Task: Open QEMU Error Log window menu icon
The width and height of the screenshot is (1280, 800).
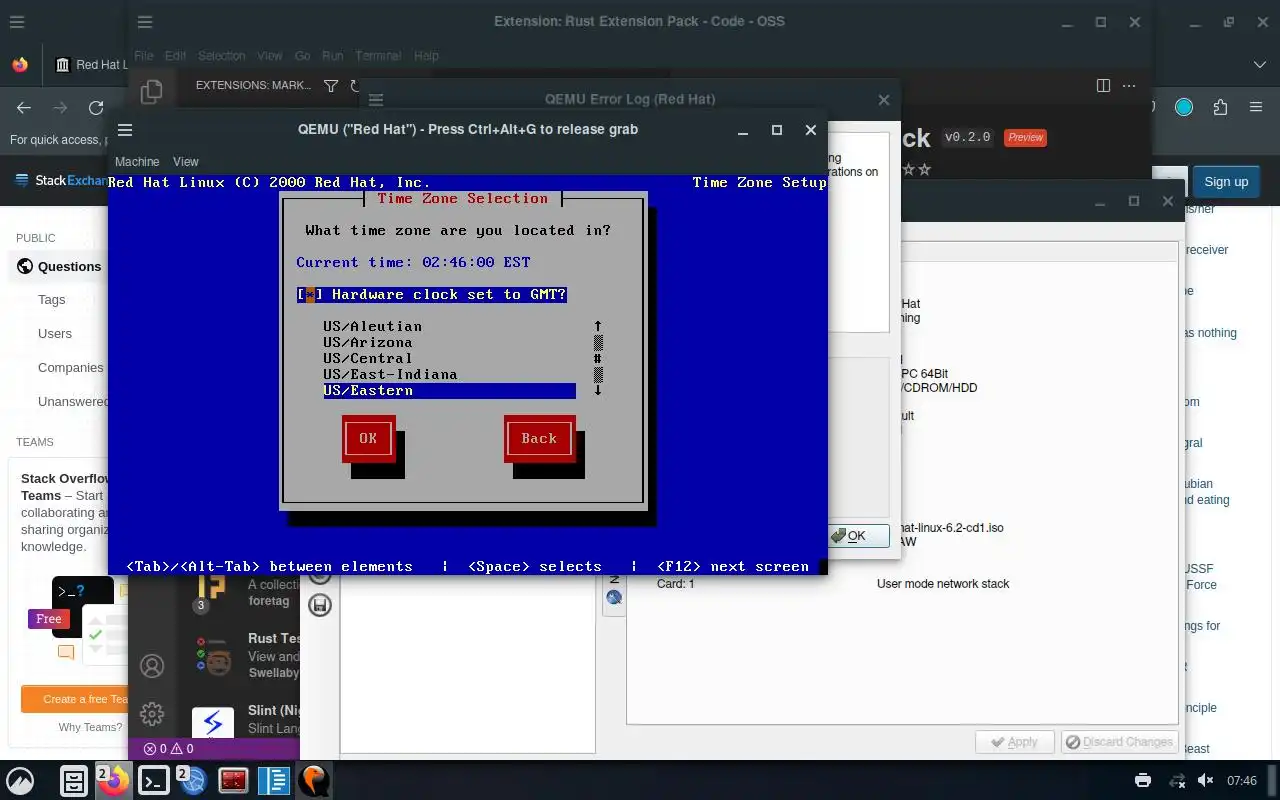Action: tap(376, 100)
